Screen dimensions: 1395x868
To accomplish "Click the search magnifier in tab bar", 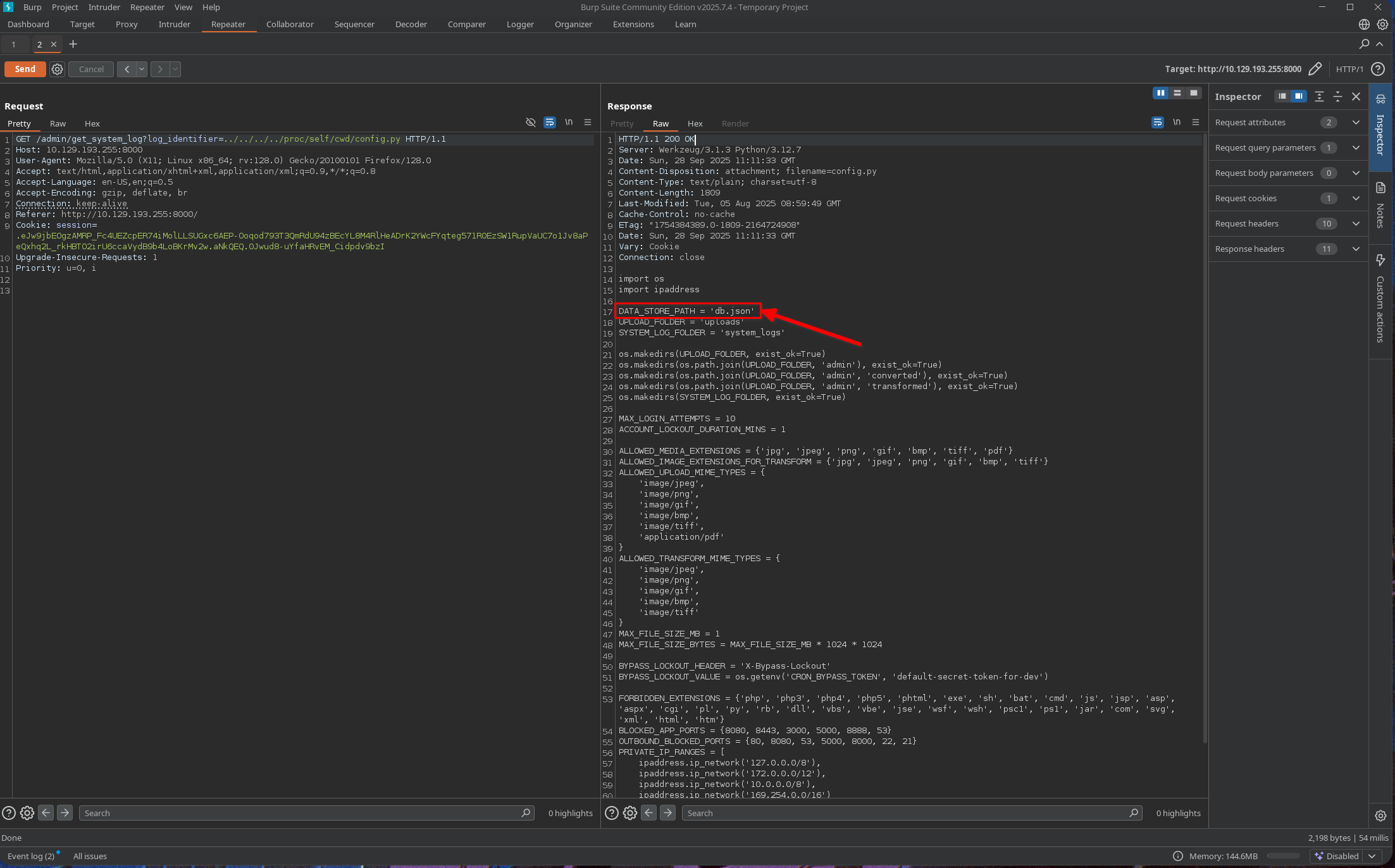I will coord(1364,44).
